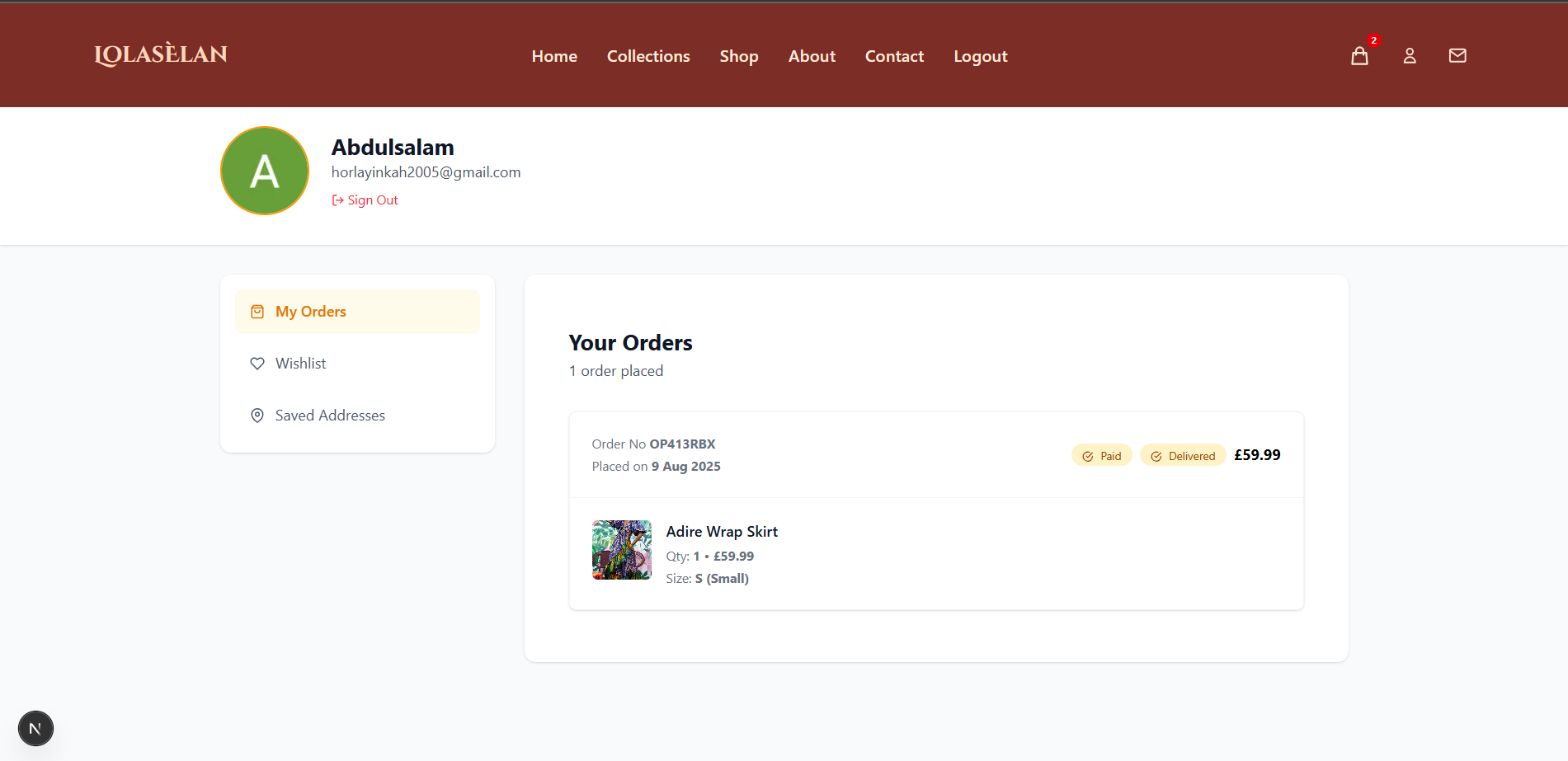This screenshot has width=1568, height=761.
Task: Open the shopping bag cart icon
Action: point(1359,55)
